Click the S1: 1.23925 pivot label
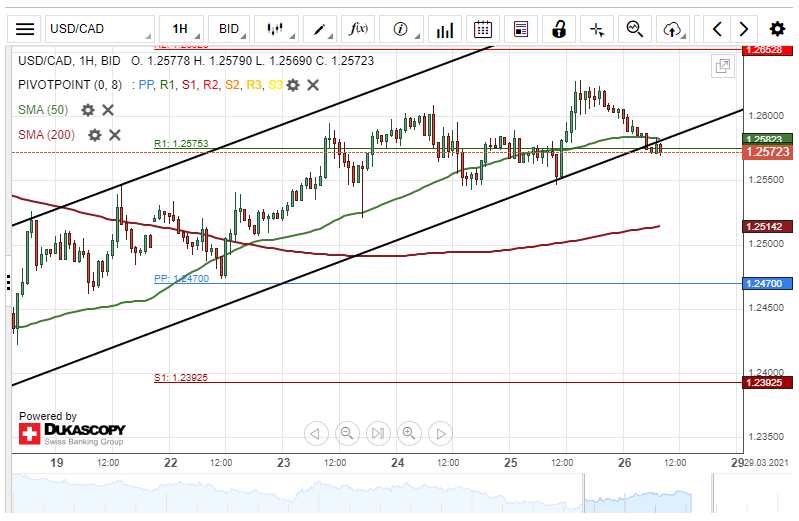Screen dimensions: 799x521 tap(181, 378)
